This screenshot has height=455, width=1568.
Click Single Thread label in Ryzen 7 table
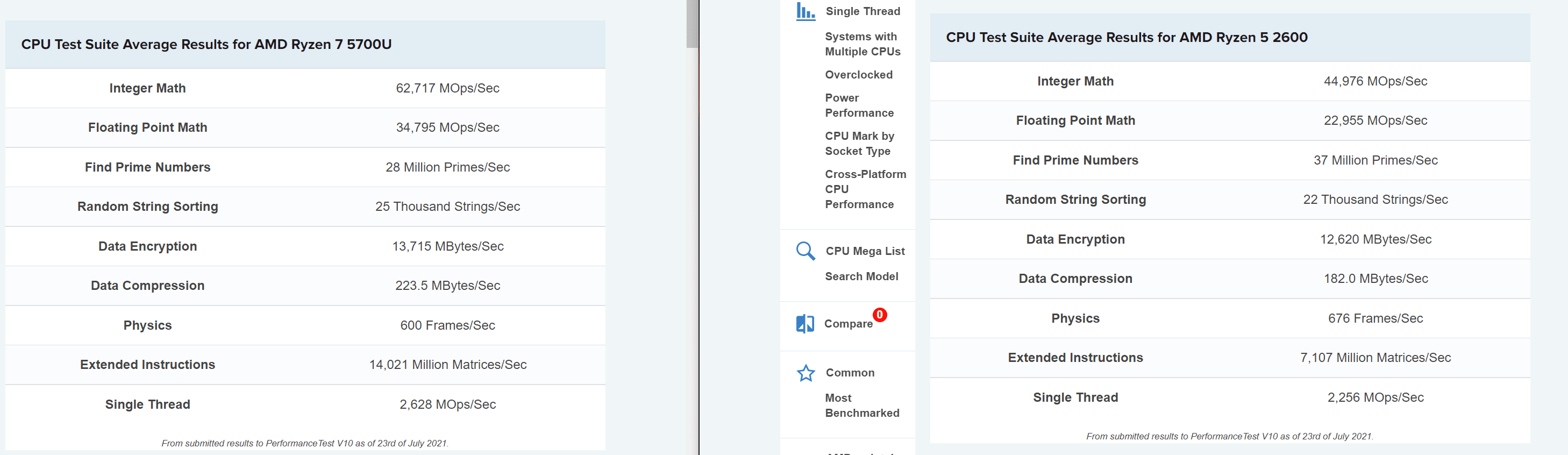coord(147,404)
